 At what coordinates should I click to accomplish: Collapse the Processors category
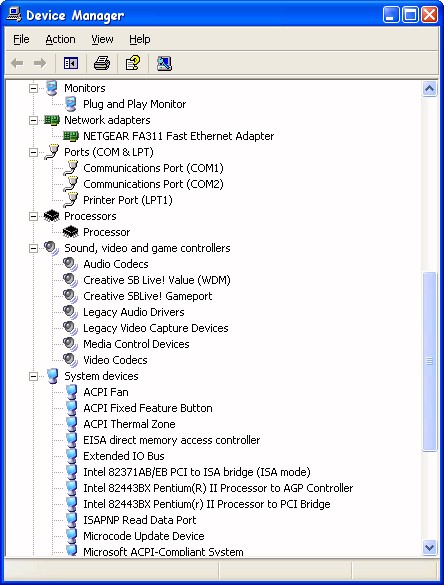click(x=33, y=216)
